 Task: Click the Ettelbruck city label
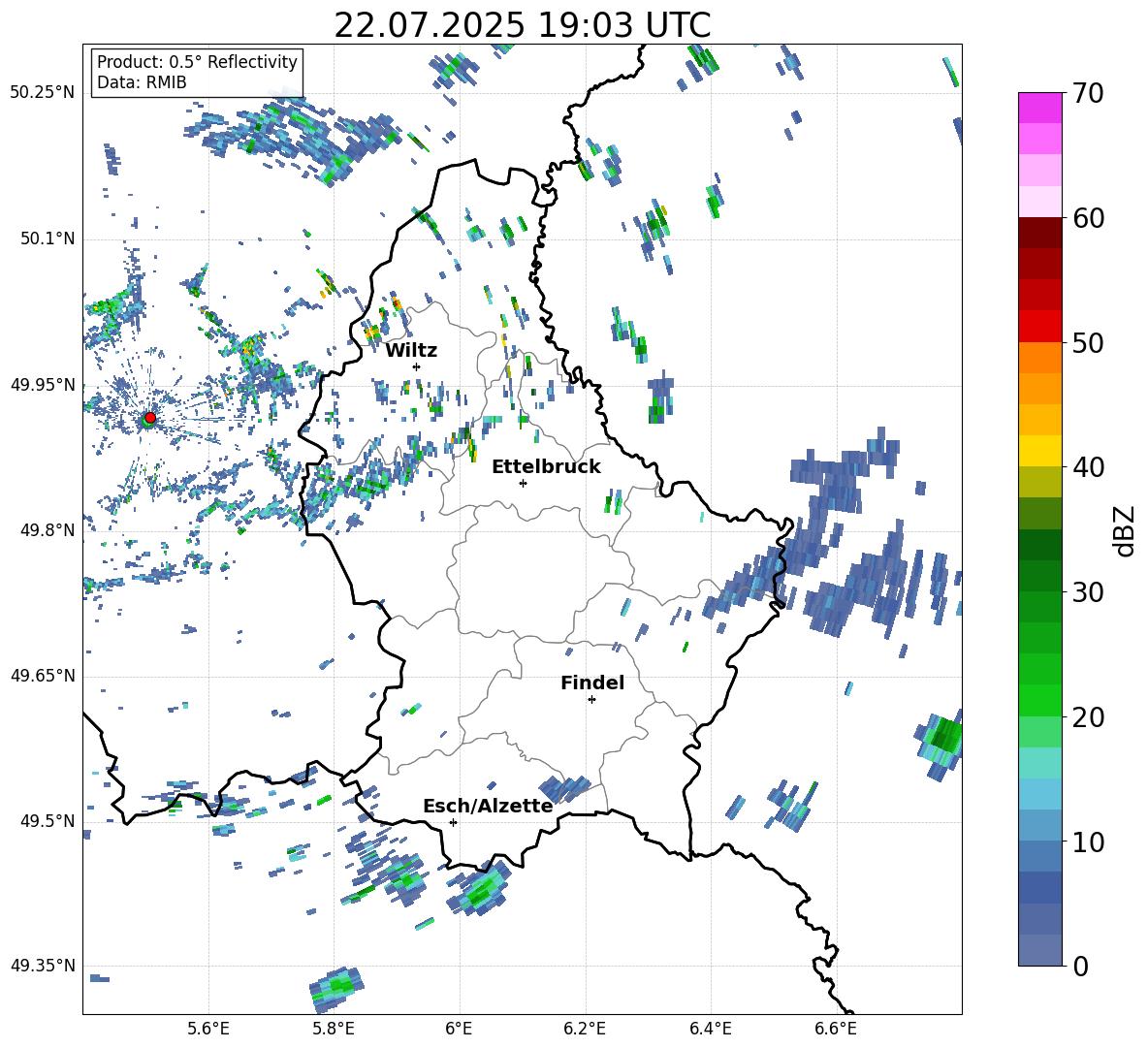click(x=546, y=467)
